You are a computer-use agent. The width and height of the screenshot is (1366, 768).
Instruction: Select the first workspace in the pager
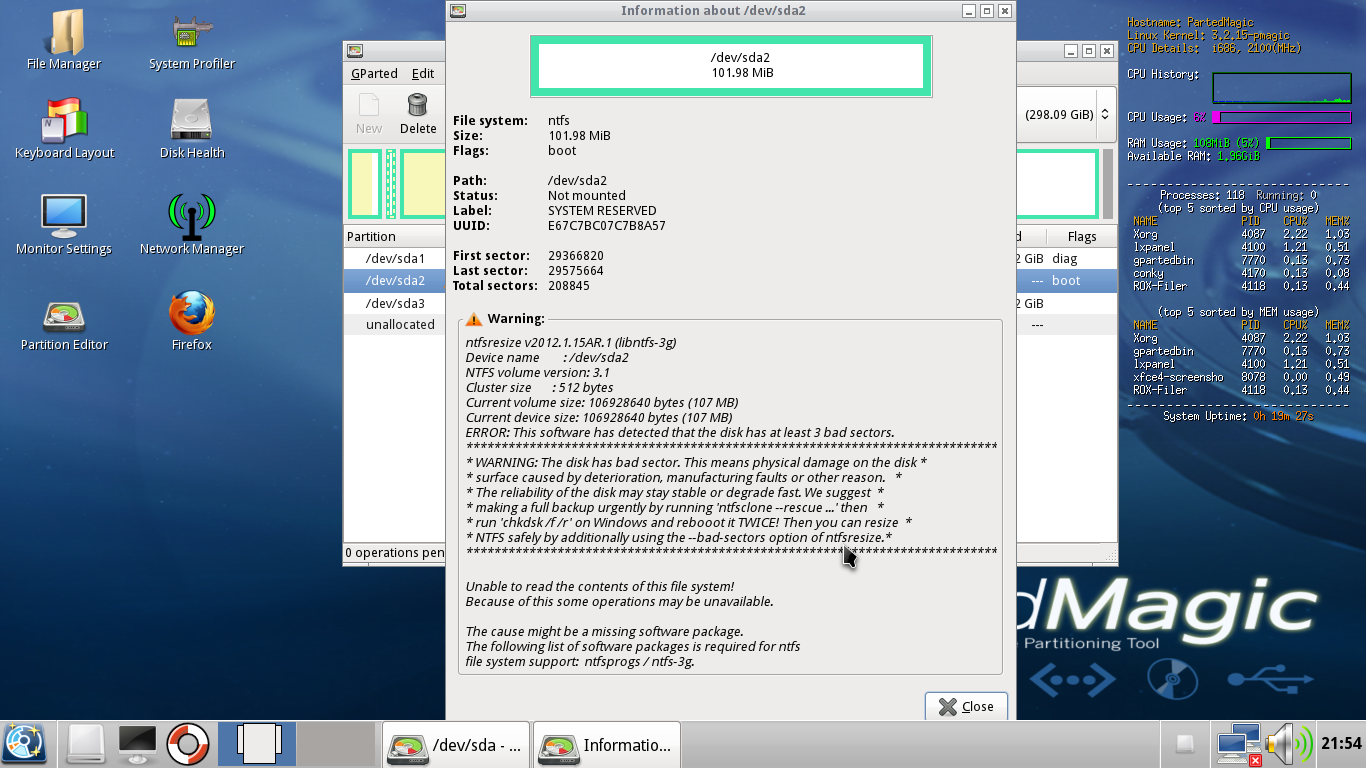click(x=257, y=745)
